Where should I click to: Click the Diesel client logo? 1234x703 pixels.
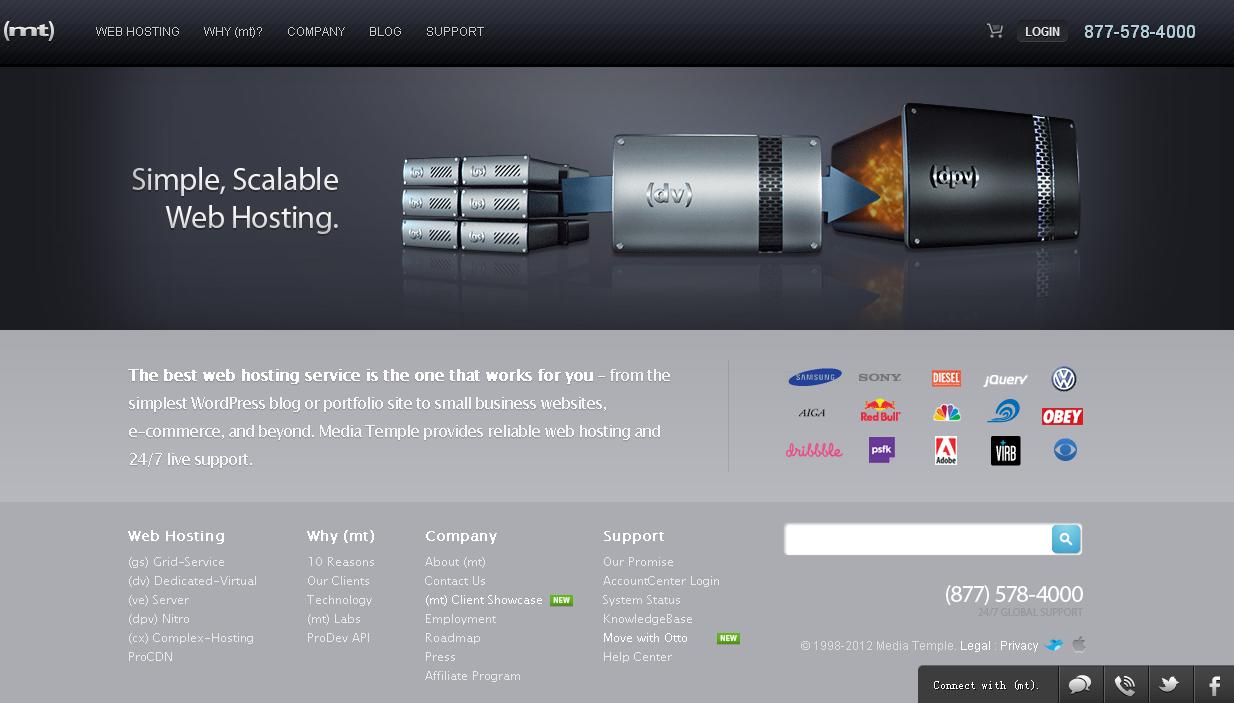946,378
